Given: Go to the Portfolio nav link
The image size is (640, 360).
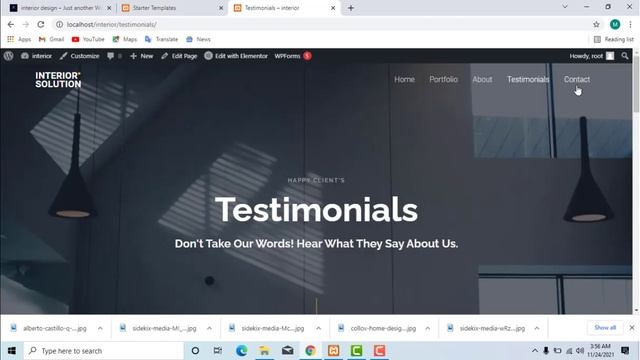Looking at the screenshot, I should pyautogui.click(x=443, y=79).
